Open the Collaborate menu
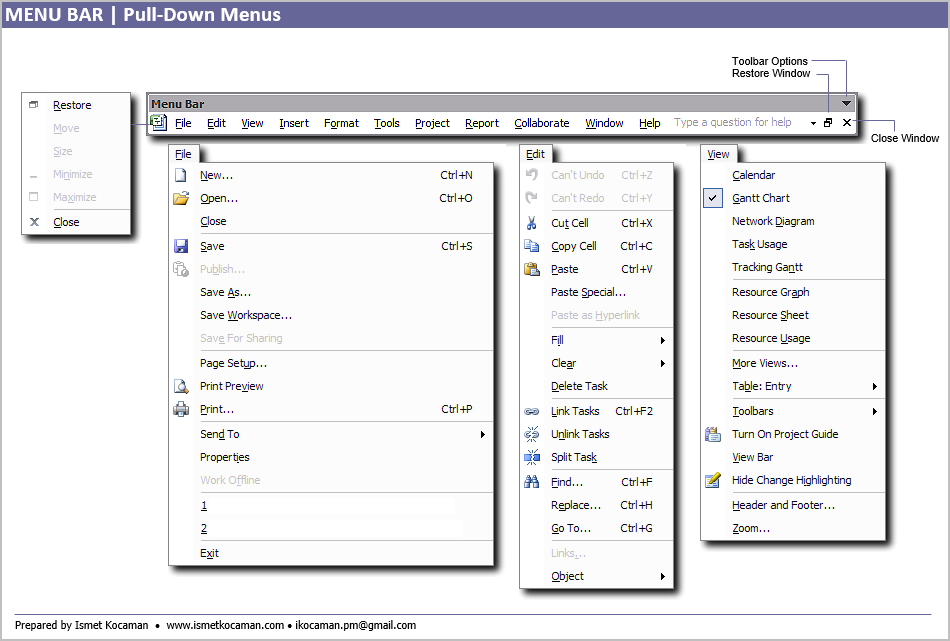Image resolution: width=950 pixels, height=641 pixels. (x=541, y=123)
